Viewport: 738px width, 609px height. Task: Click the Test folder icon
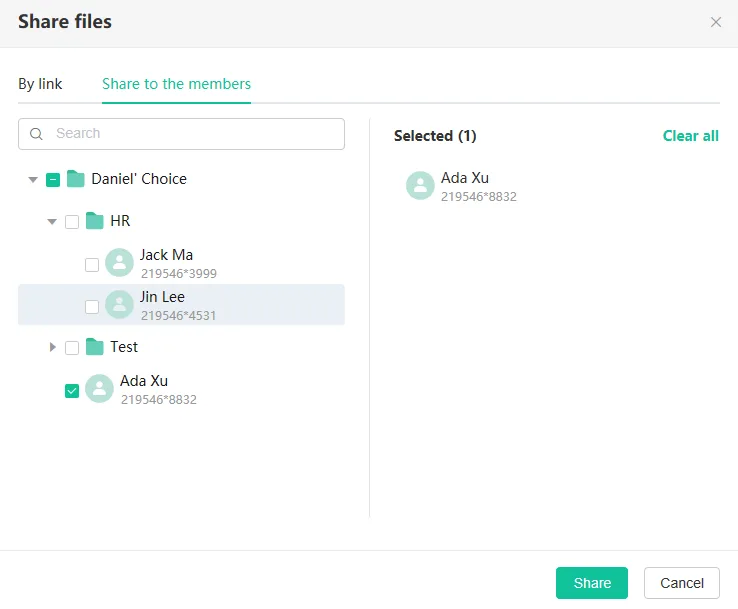[x=95, y=347]
